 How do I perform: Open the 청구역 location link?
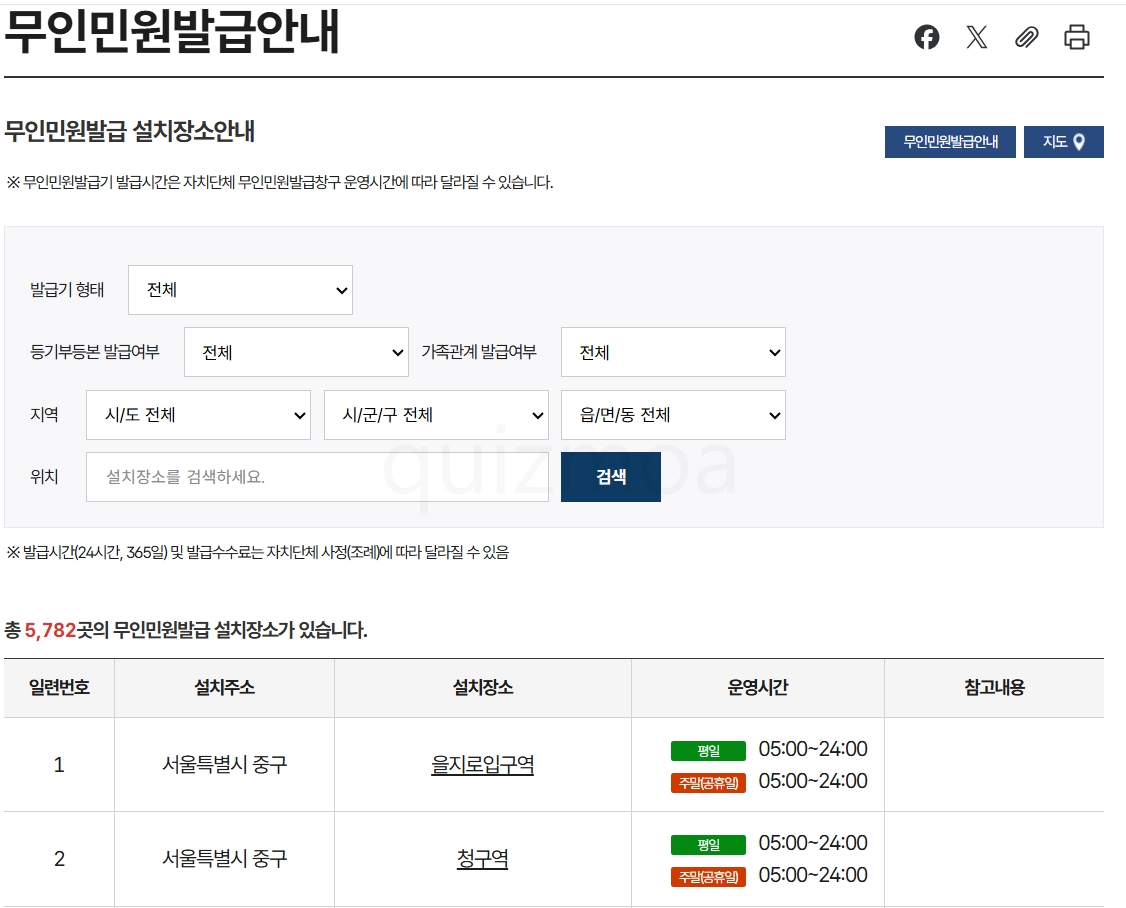(x=483, y=858)
